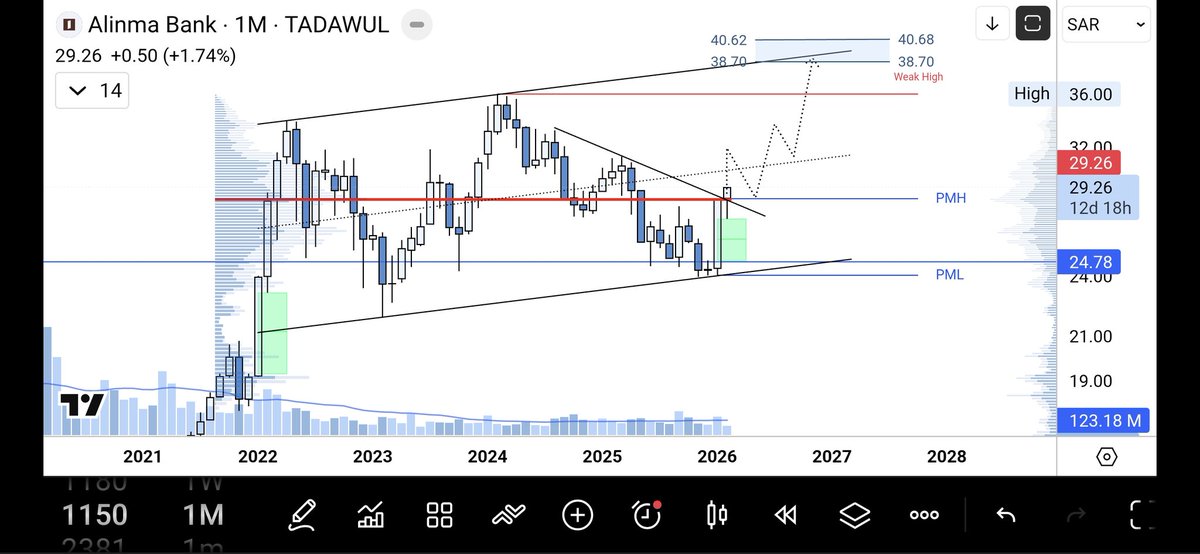Undo the last action
The image size is (1200, 554).
(x=1006, y=515)
